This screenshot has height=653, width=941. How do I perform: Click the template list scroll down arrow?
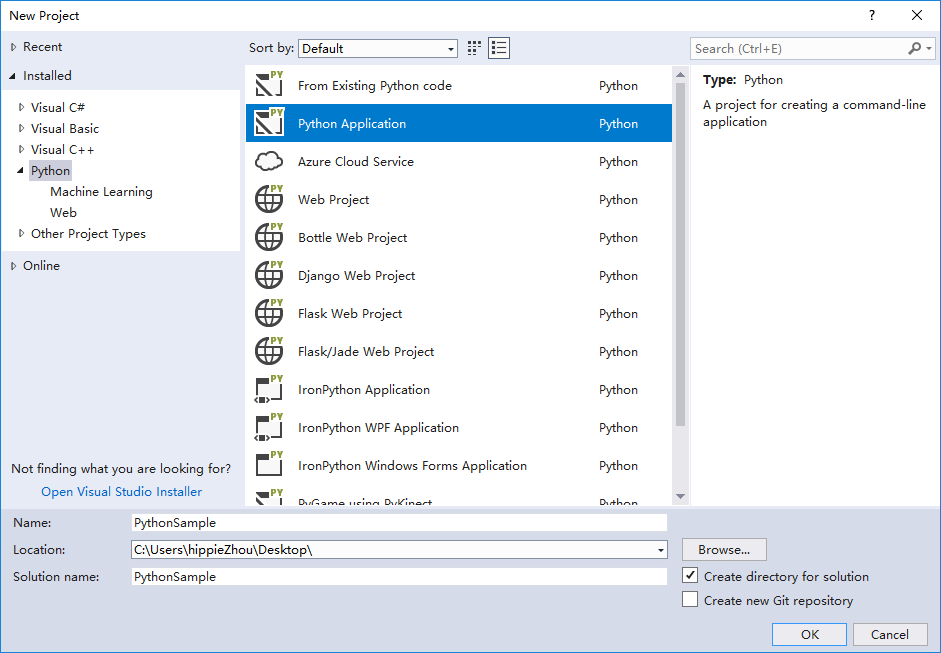(x=680, y=496)
